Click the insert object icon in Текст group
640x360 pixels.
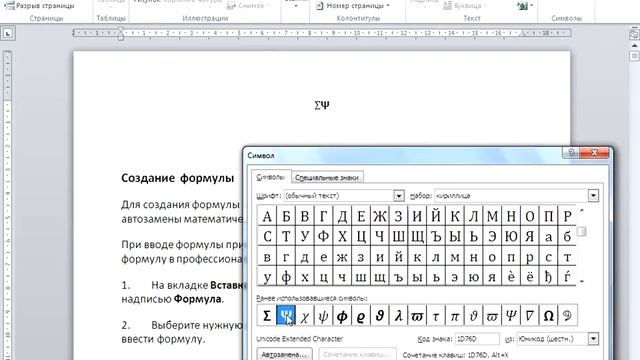(x=523, y=6)
